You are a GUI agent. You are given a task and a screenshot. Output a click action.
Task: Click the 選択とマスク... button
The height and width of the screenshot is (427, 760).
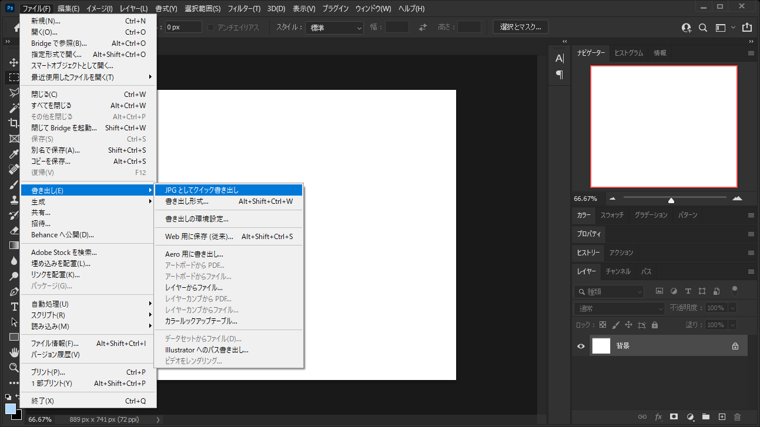521,27
